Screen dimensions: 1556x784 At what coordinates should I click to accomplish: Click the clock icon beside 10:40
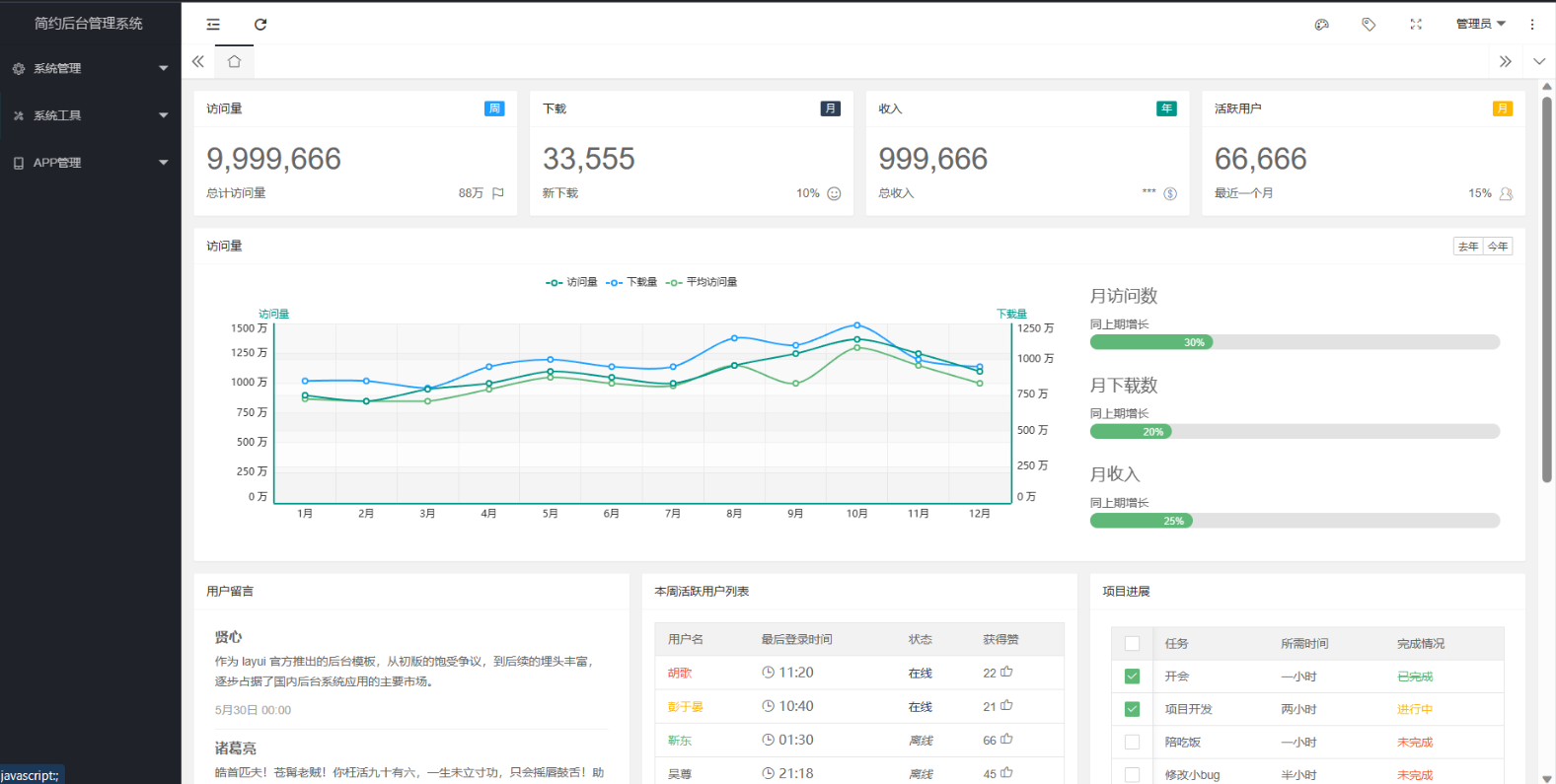click(x=768, y=706)
